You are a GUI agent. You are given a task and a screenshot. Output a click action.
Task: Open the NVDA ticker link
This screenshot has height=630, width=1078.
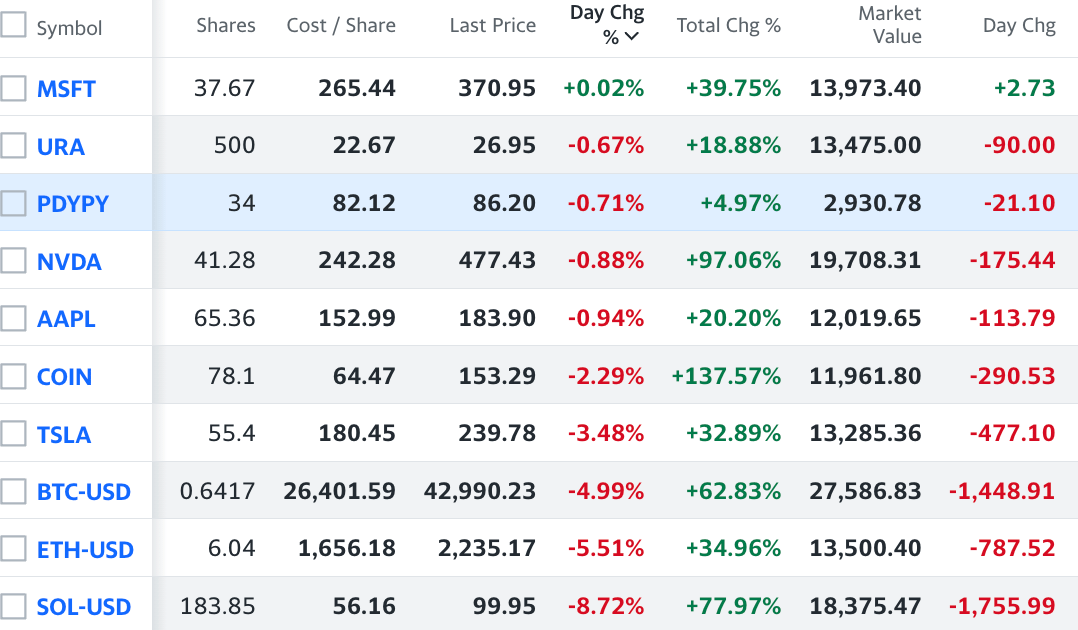69,262
